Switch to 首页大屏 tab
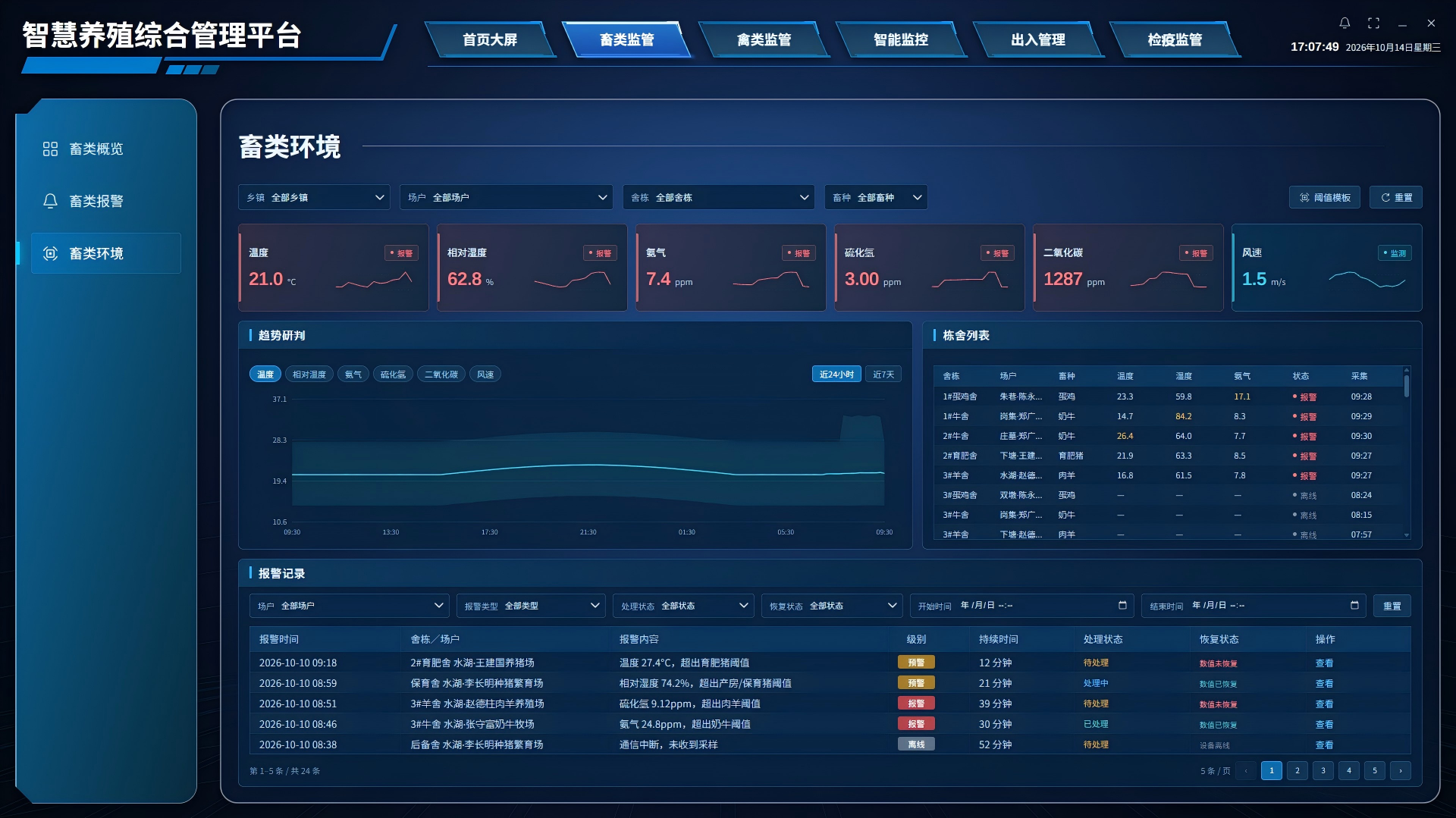 click(x=490, y=39)
